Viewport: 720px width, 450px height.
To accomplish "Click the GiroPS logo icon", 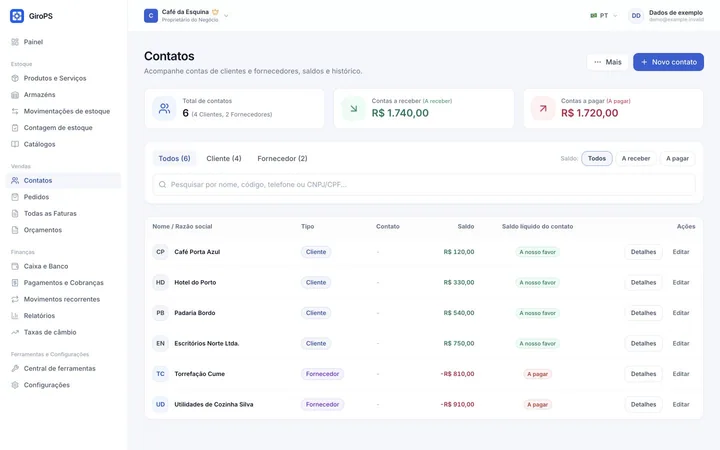I will [x=17, y=16].
